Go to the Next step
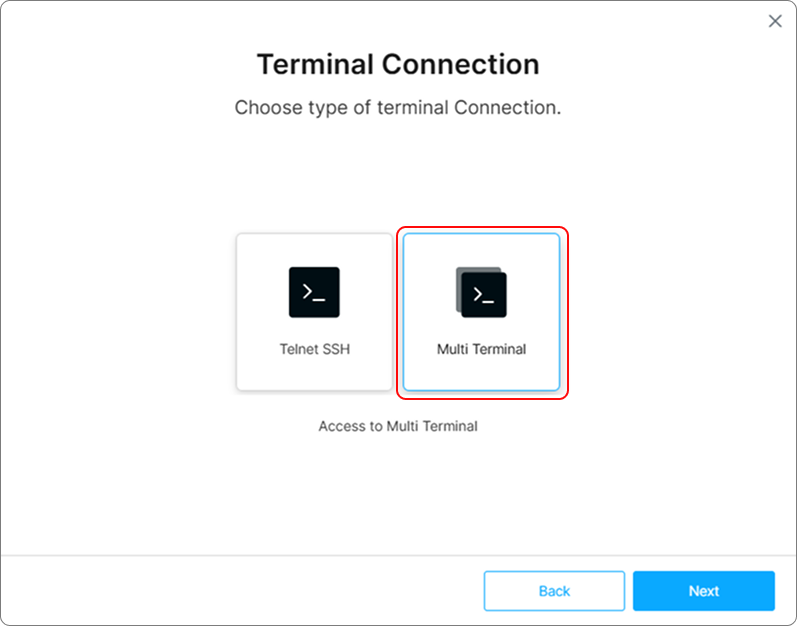Screen dimensions: 797x626 703,591
